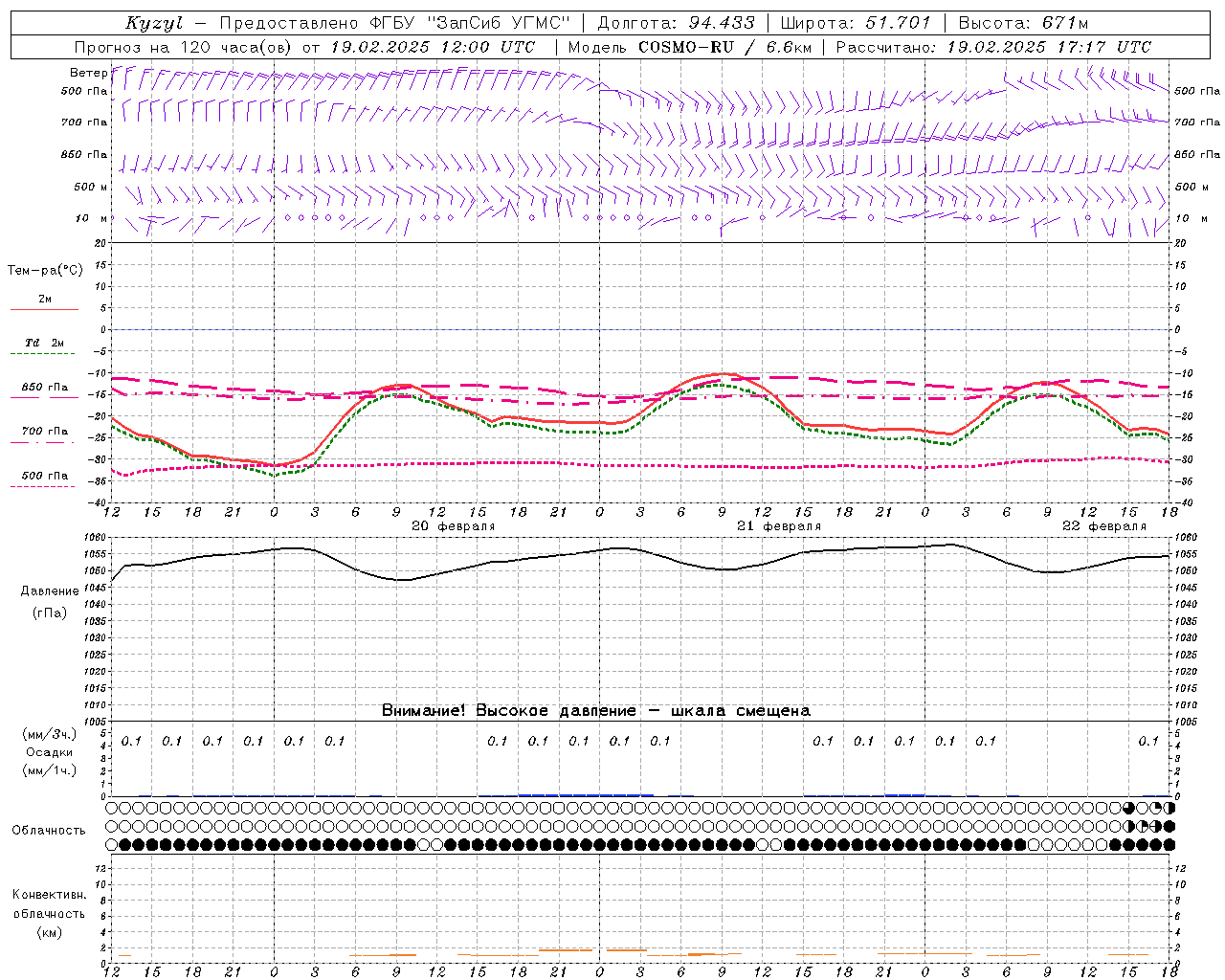Image resolution: width=1225 pixels, height=980 pixels.
Task: Click the (мм/3ч.) precipitation unit label
Action: [50, 734]
